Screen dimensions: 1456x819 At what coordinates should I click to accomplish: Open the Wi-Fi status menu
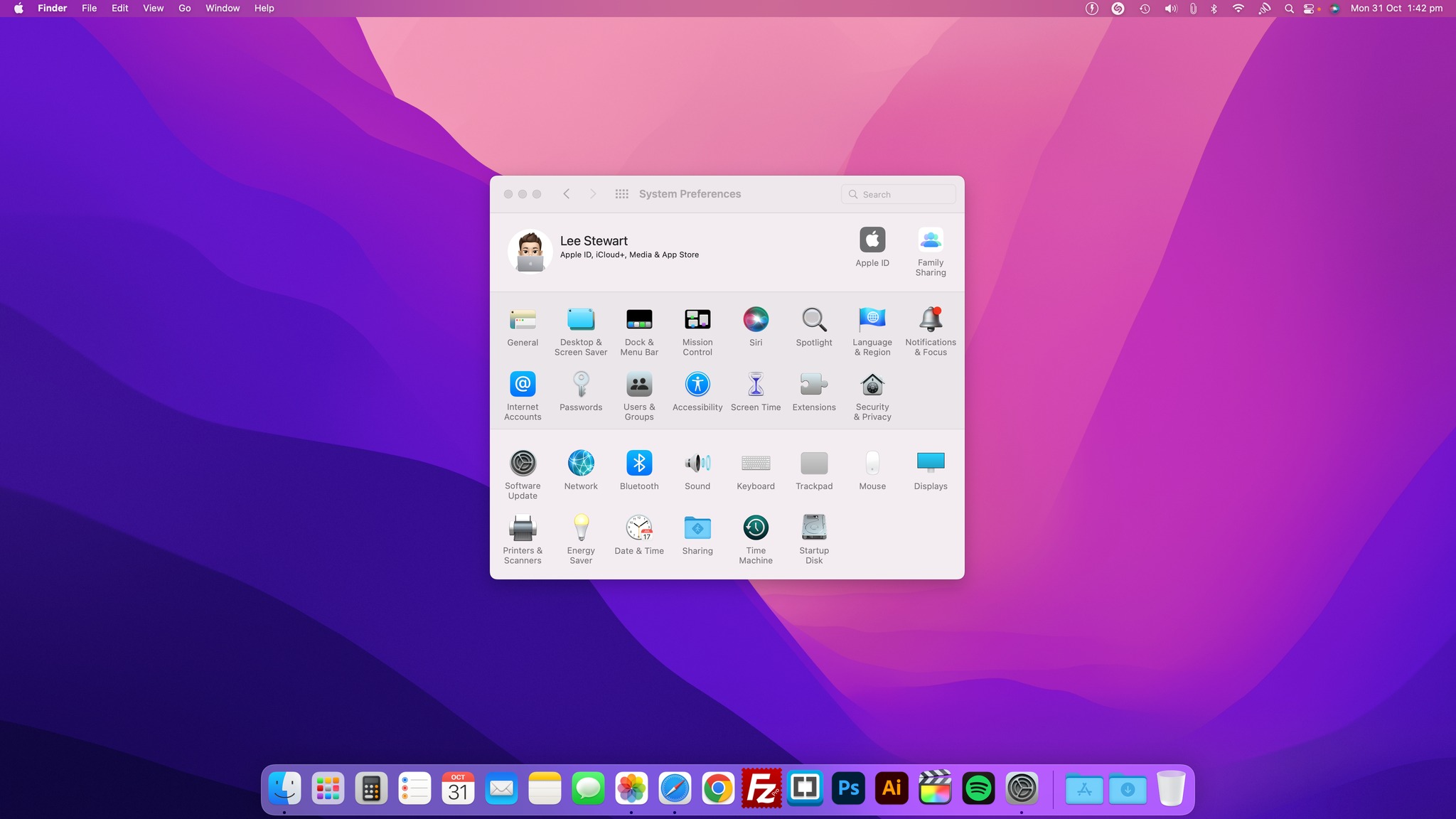point(1238,9)
